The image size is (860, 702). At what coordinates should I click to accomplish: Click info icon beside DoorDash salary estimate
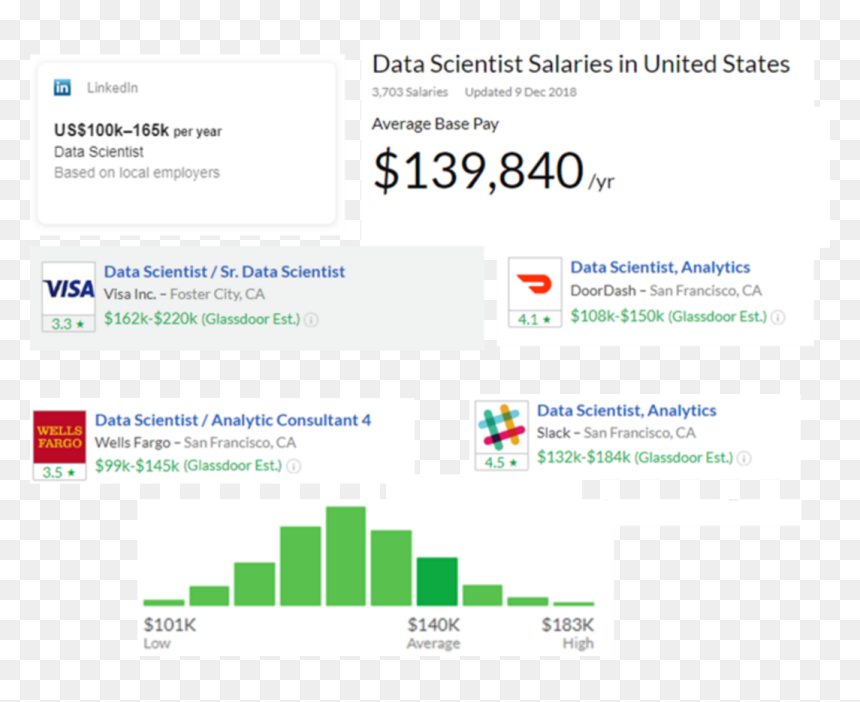click(778, 317)
